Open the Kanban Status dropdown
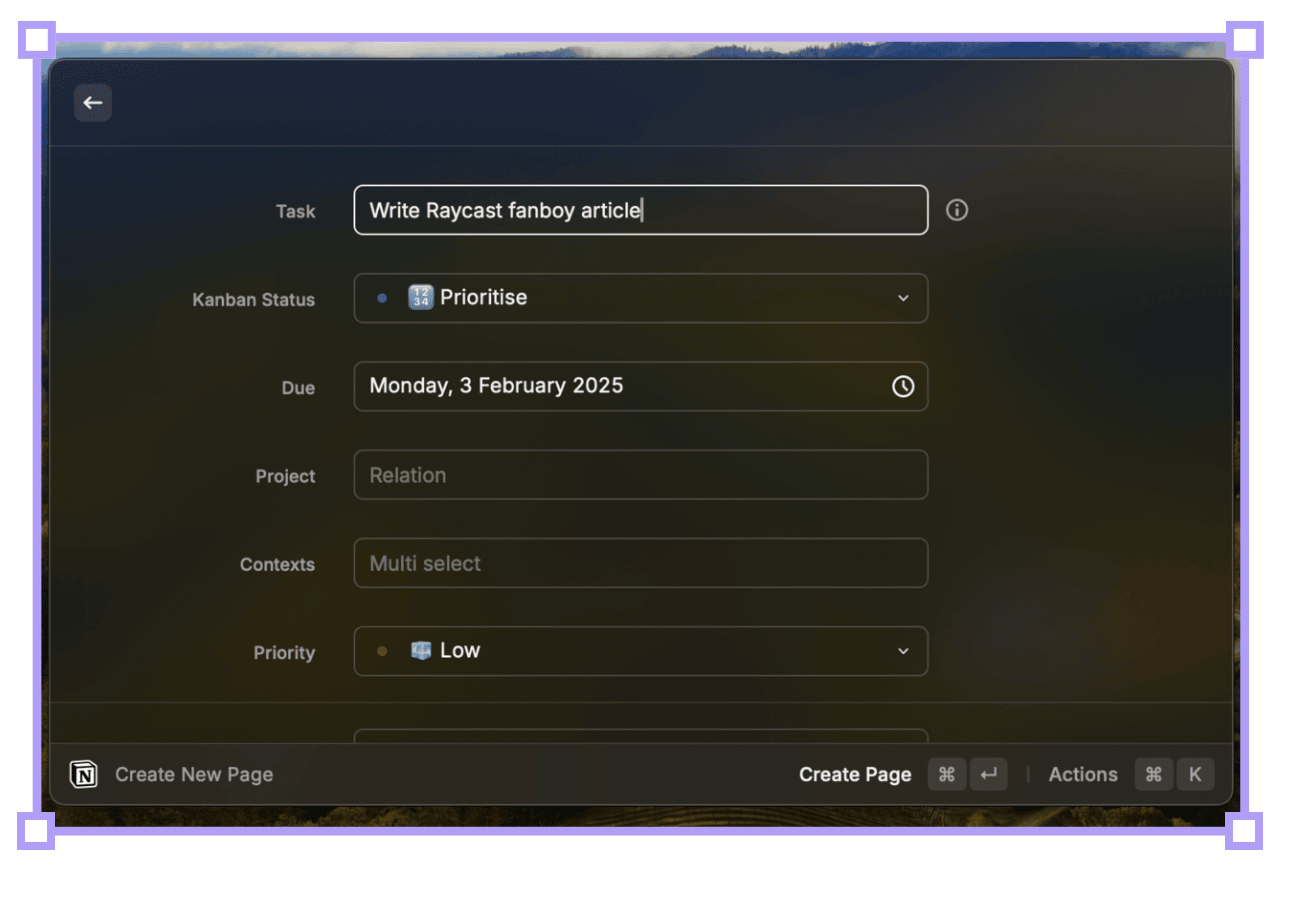The height and width of the screenshot is (901, 1289). (641, 298)
